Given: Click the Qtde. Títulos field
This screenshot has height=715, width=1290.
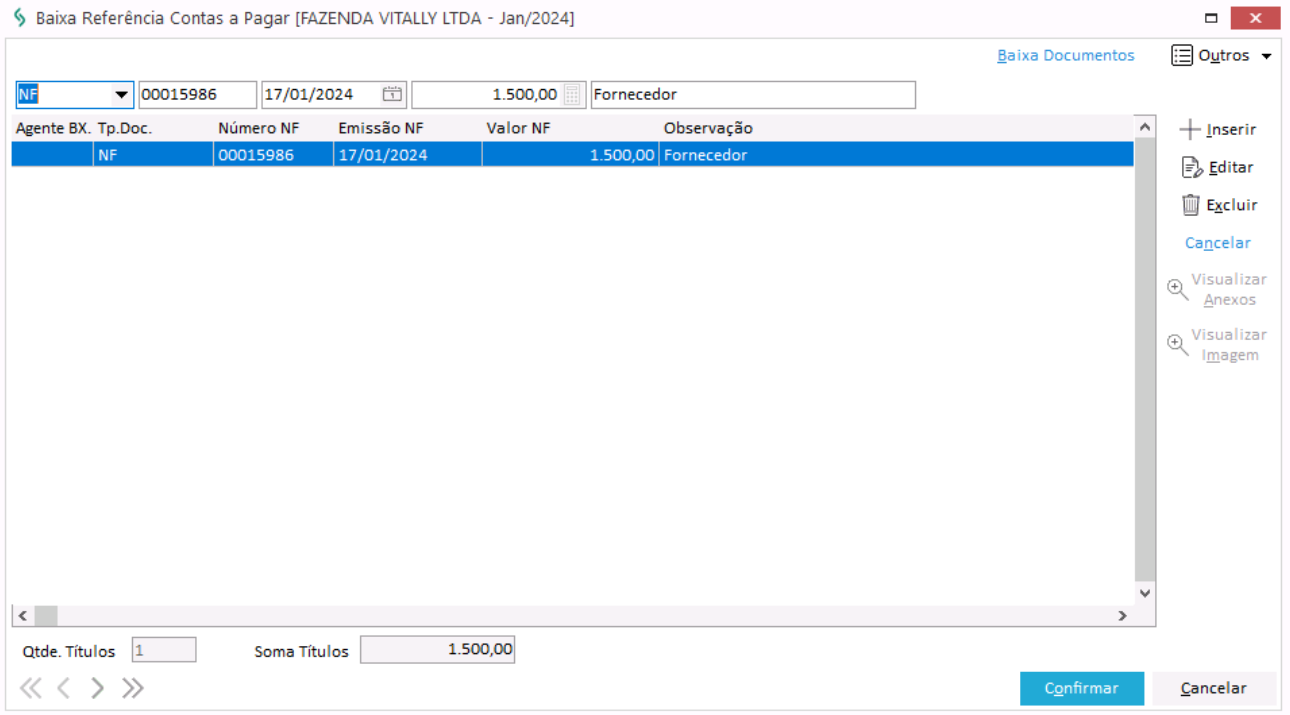Looking at the screenshot, I should pos(164,650).
